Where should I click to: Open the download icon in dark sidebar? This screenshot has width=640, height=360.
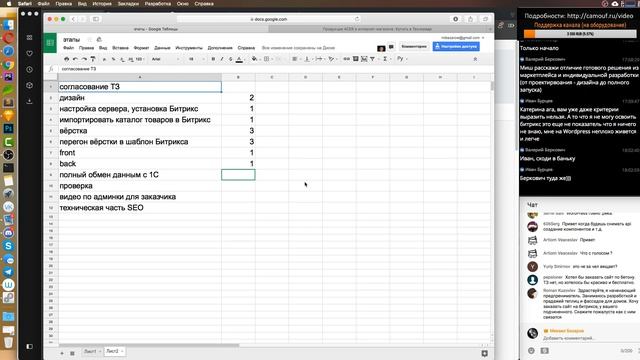[29, 101]
